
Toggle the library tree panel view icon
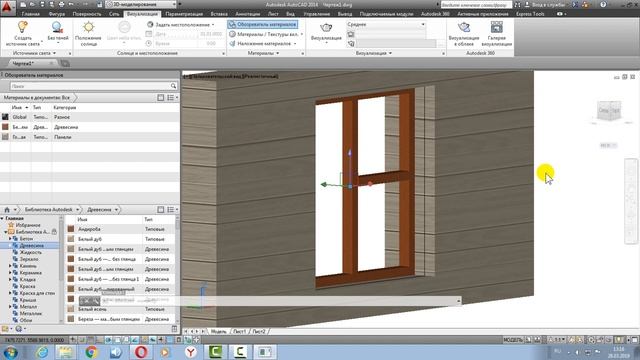(x=160, y=210)
